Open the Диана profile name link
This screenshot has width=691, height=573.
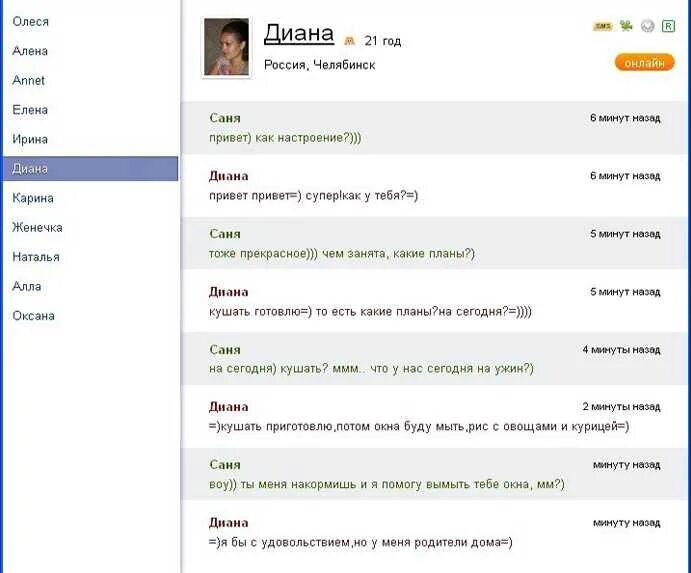298,33
